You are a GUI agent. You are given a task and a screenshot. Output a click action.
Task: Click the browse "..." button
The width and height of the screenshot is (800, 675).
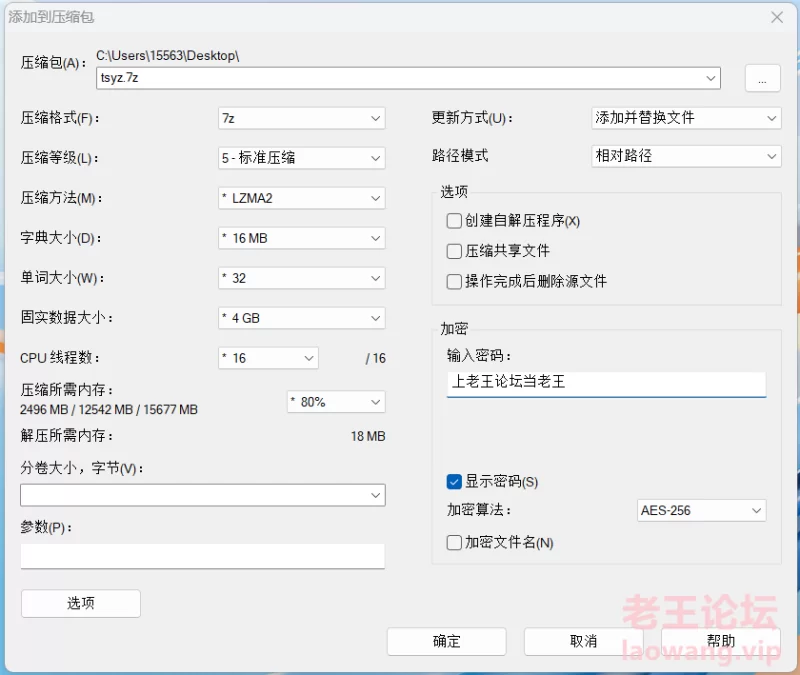(762, 79)
